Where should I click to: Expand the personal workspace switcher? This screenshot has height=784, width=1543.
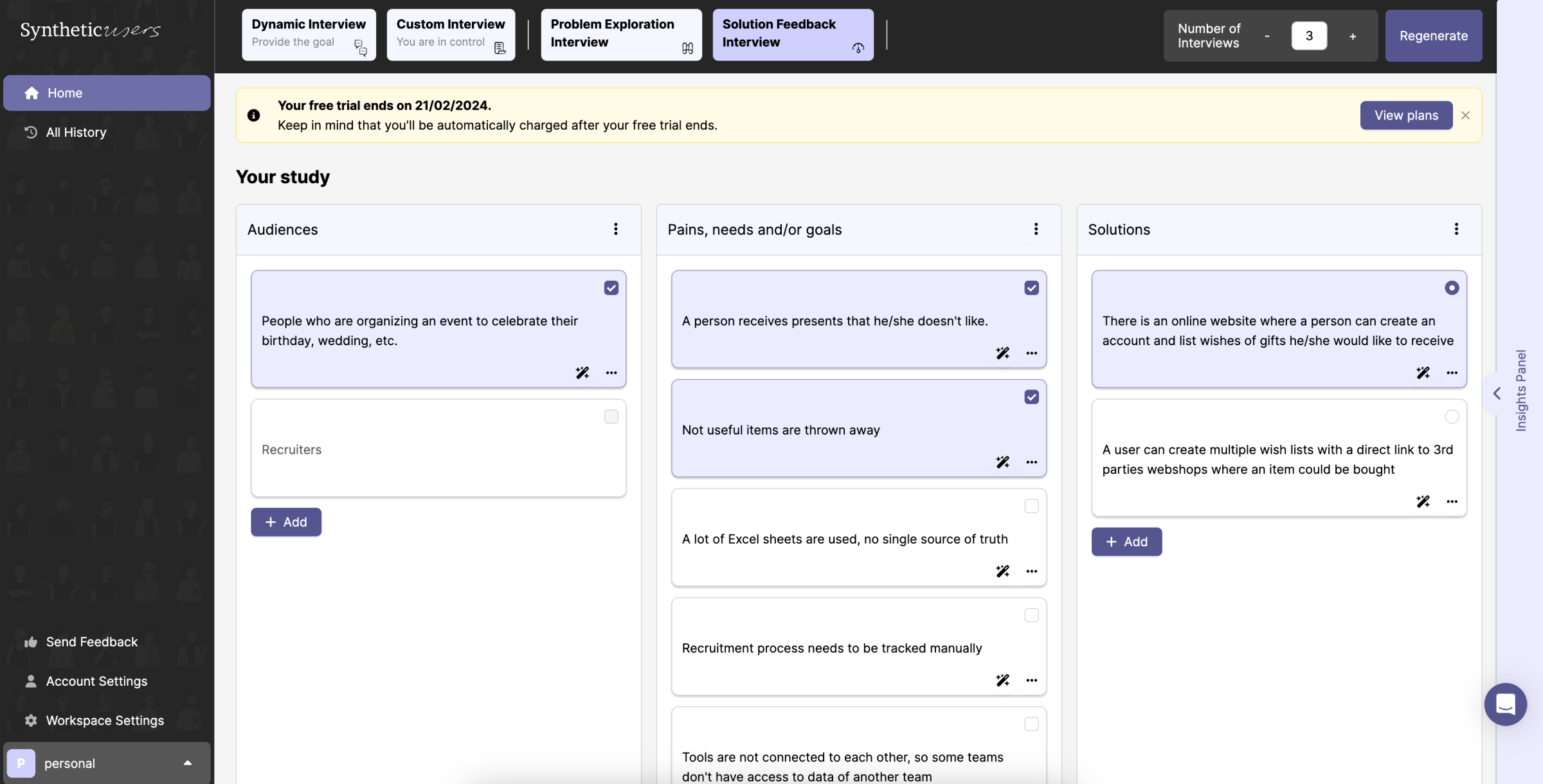coord(187,763)
